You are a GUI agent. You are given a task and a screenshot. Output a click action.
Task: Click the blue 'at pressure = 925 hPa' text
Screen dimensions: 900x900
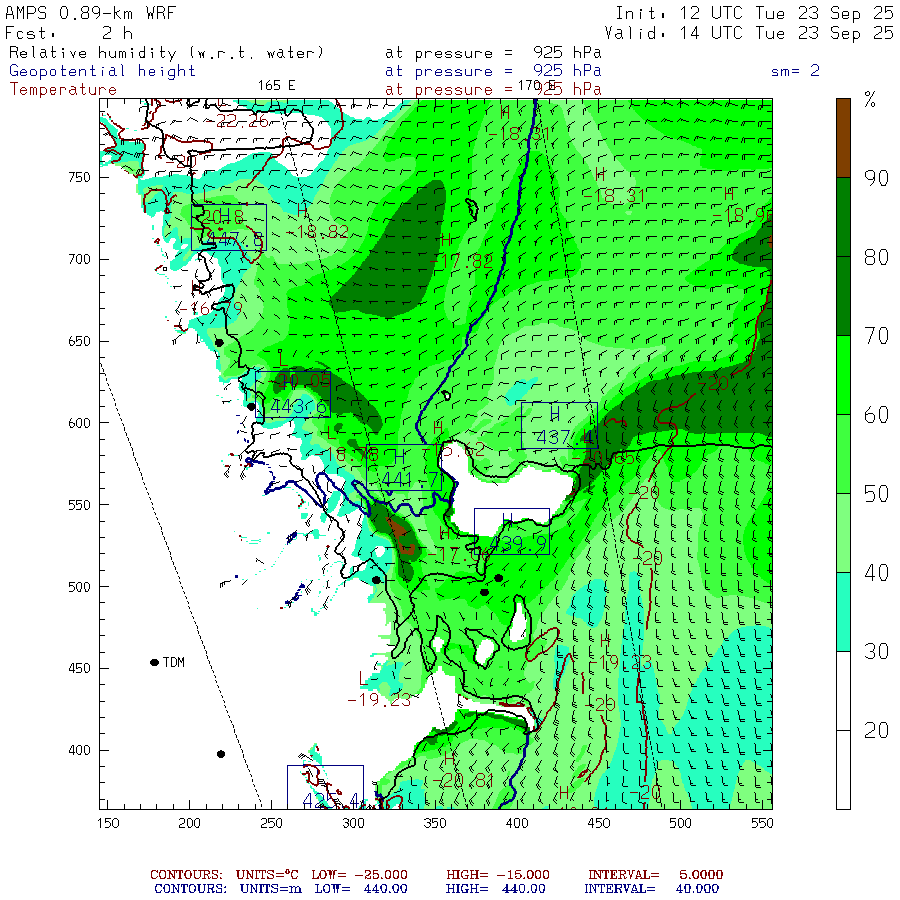tap(493, 71)
